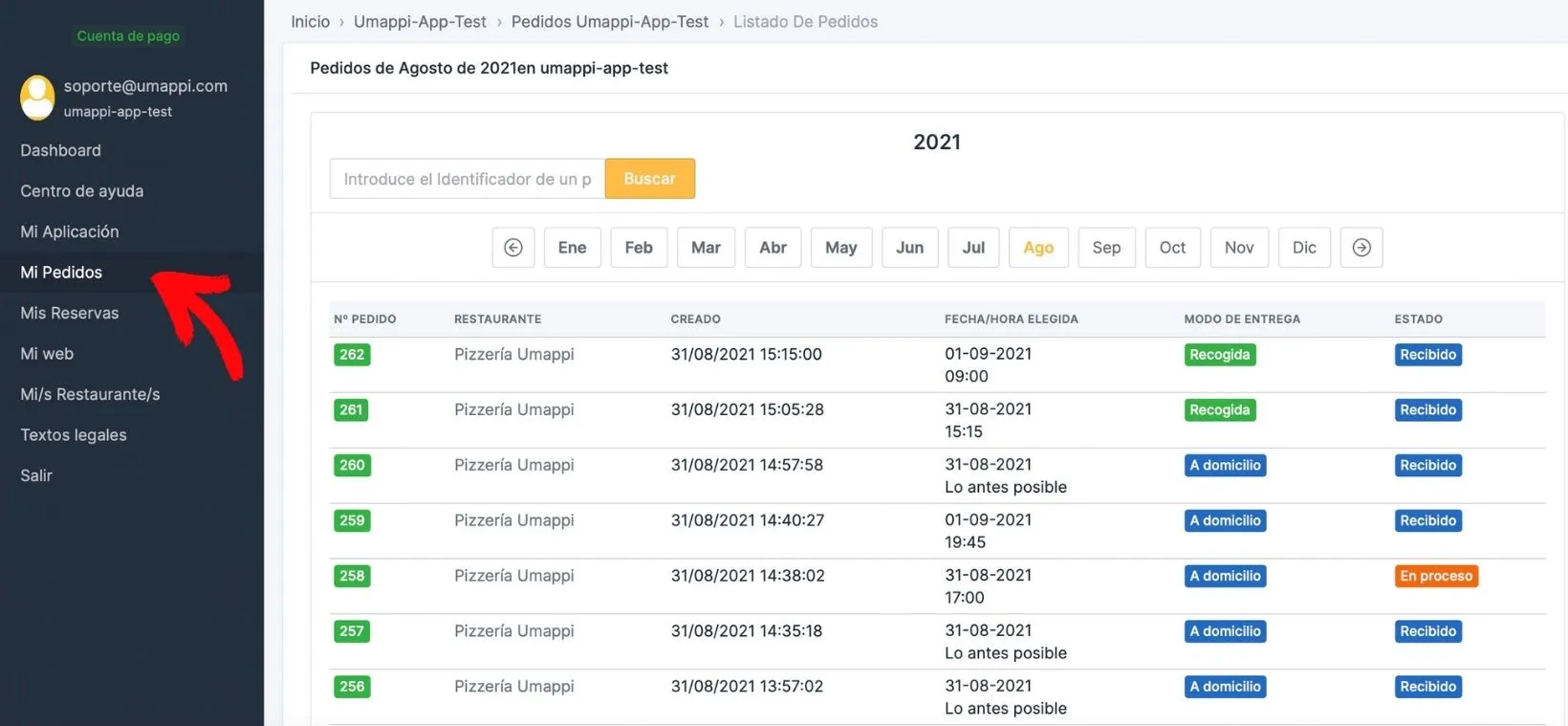Open order number 262 badge
This screenshot has height=726, width=1568.
352,355
